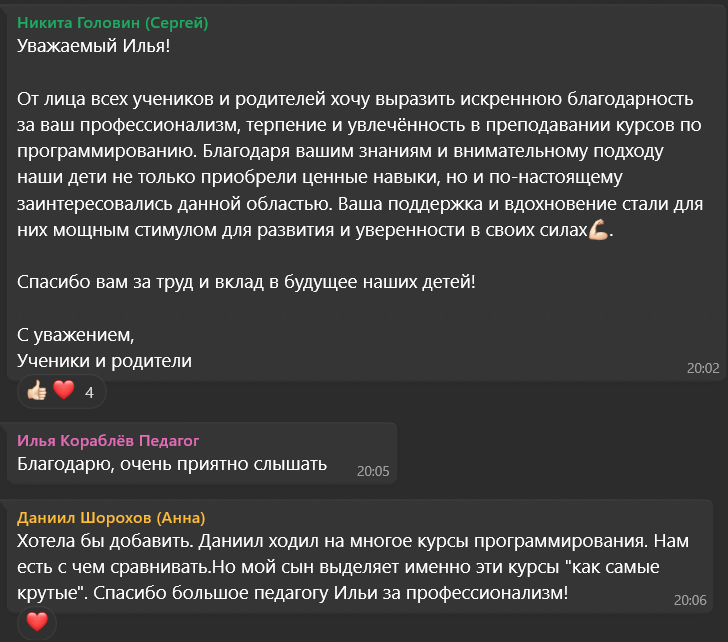Image resolution: width=728 pixels, height=642 pixels.
Task: Click the flexed biceps emoji in the message
Action: click(598, 230)
